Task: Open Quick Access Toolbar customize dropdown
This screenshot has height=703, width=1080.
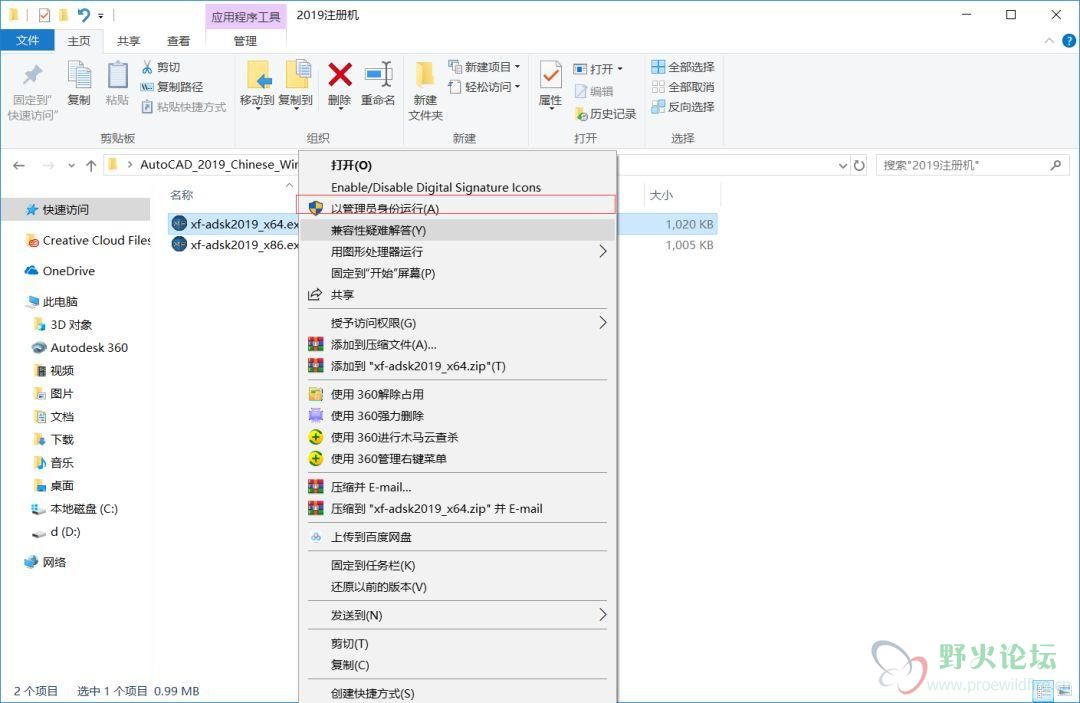Action: pos(101,15)
